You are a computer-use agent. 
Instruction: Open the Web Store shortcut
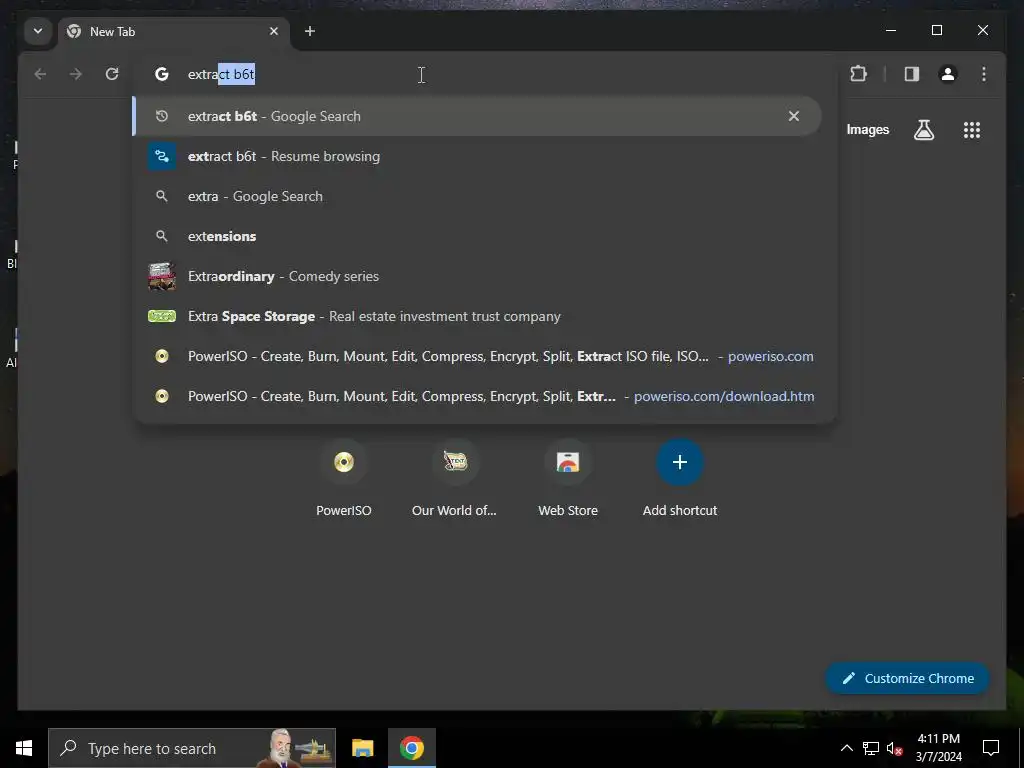pos(568,479)
